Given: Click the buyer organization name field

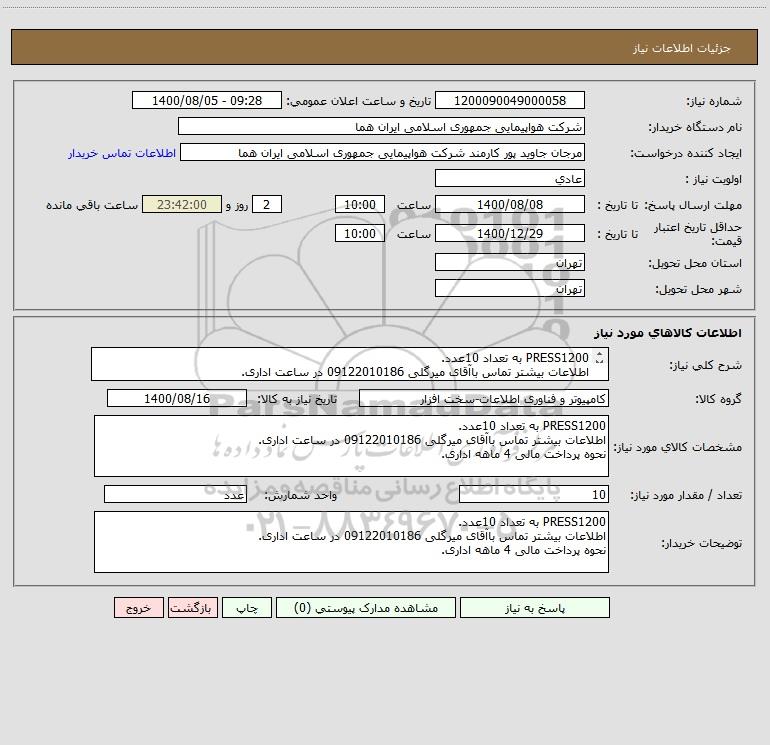Looking at the screenshot, I should pyautogui.click(x=381, y=126).
